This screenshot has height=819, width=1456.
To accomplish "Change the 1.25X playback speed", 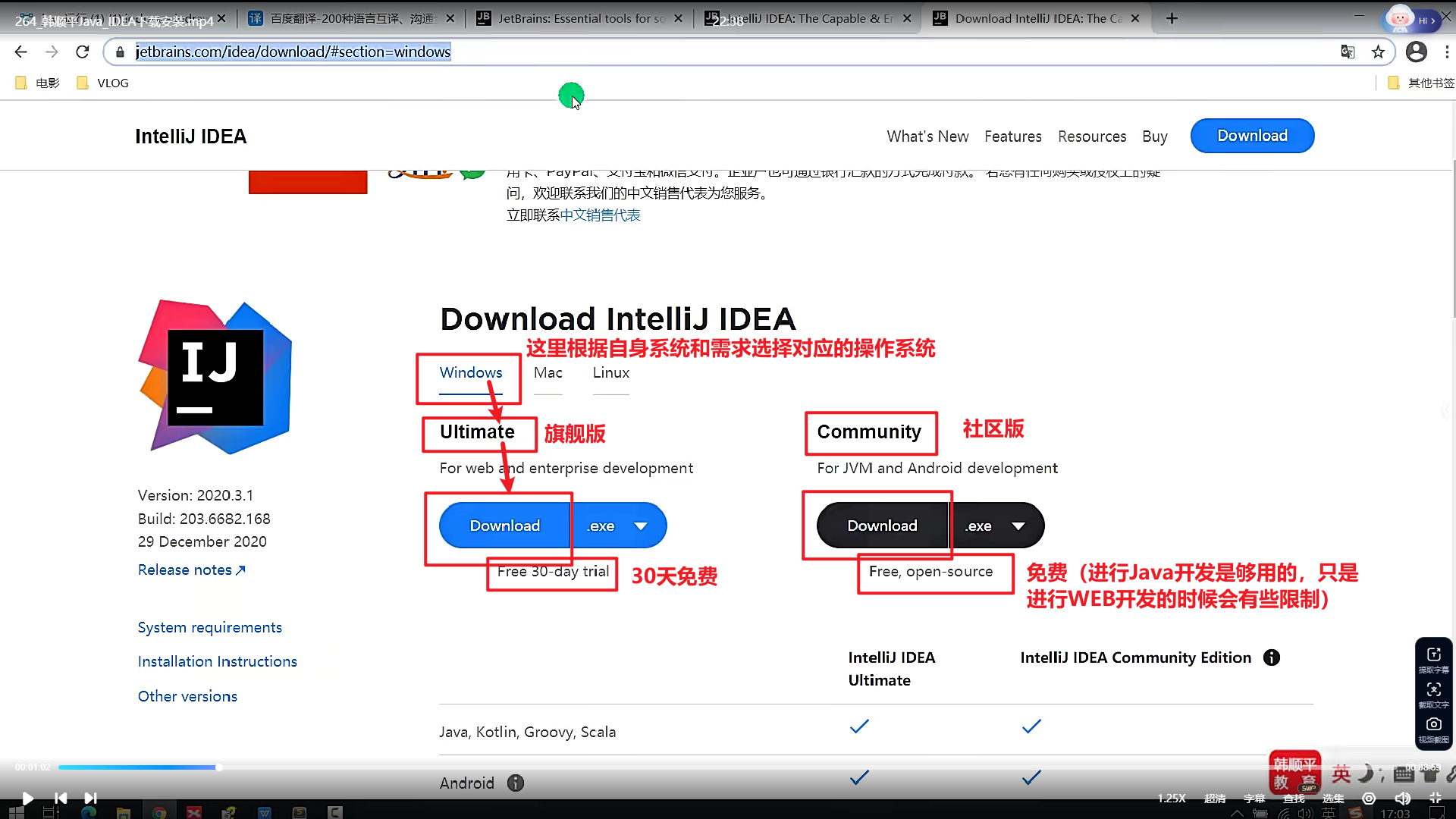I will 1172,798.
